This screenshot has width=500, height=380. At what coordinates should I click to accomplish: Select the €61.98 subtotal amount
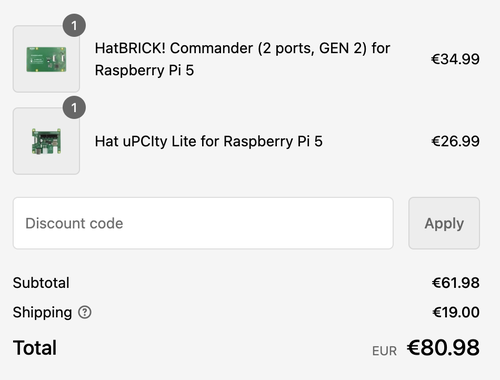tap(455, 283)
